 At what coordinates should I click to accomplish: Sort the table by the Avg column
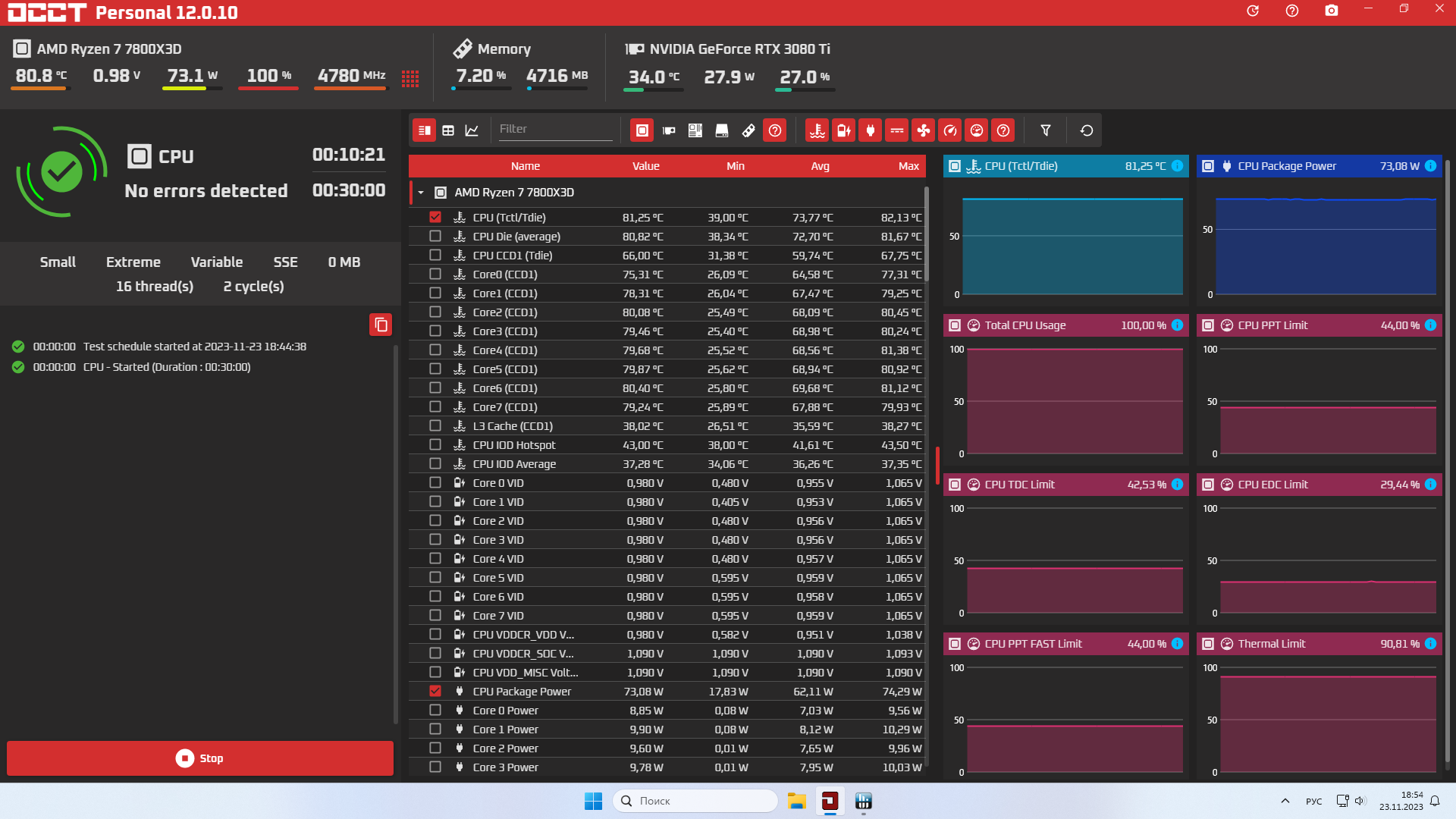[x=820, y=166]
